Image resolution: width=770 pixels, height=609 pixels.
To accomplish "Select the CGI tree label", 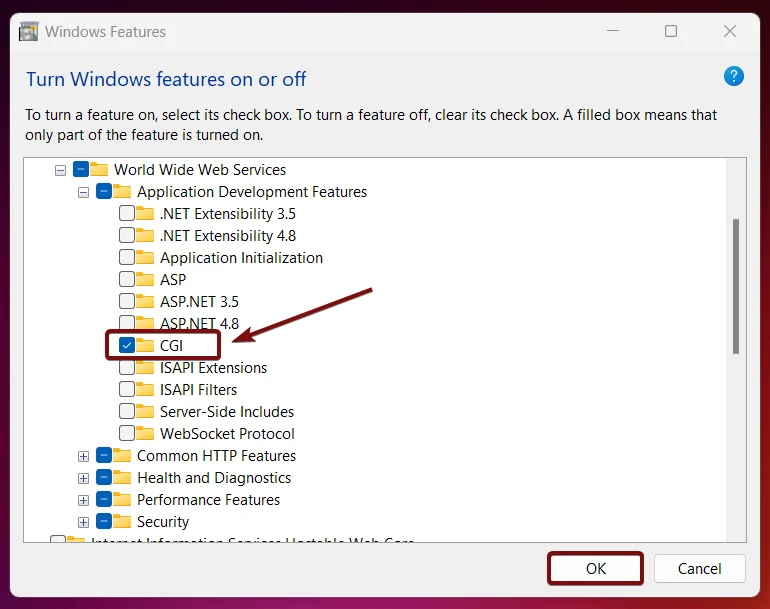I will 171,346.
